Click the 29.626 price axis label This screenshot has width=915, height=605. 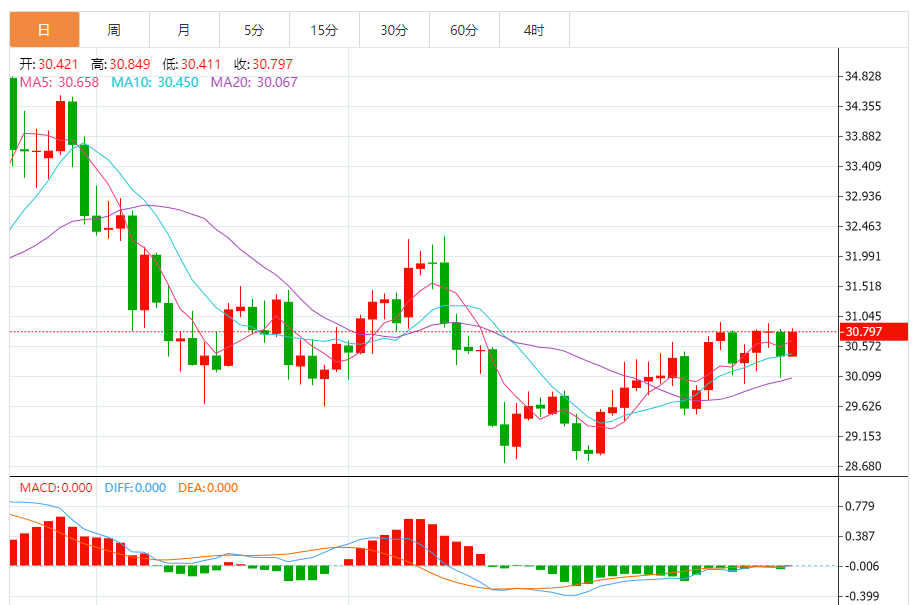pos(863,406)
